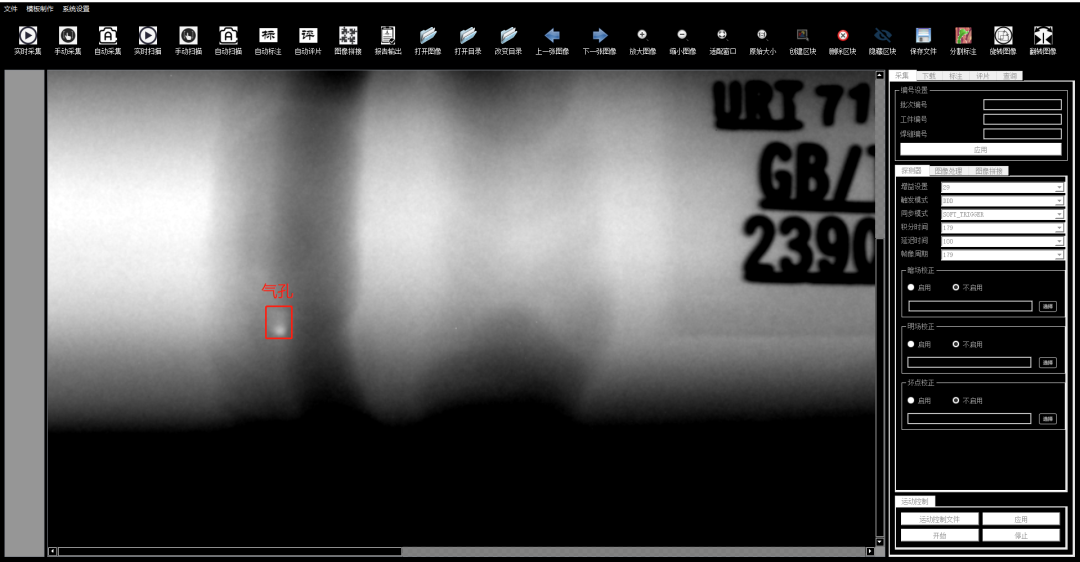Image resolution: width=1080 pixels, height=562 pixels.
Task: Toggle 隐藏区块 hide-block eye icon
Action: pyautogui.click(x=882, y=37)
